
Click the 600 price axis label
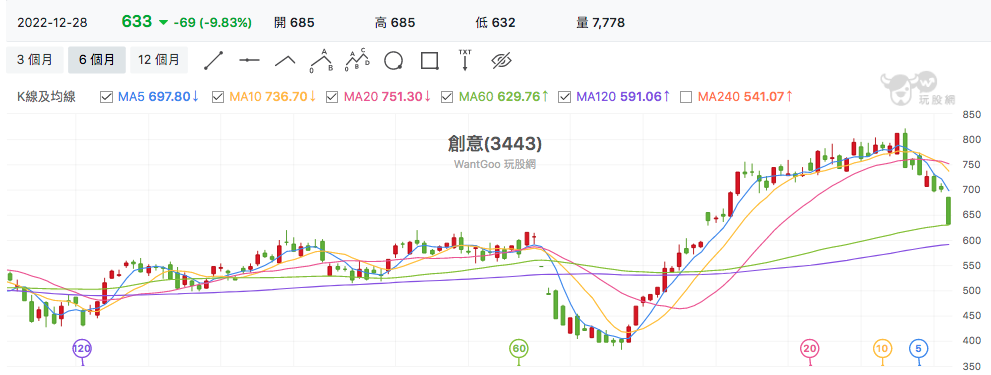coord(971,240)
